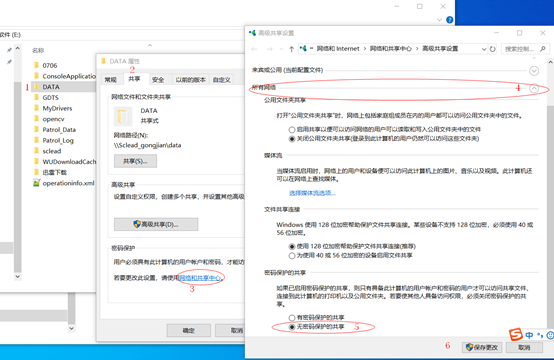Expand the 来宾或公用 profile section chevron
The height and width of the screenshot is (360, 554).
(x=534, y=71)
